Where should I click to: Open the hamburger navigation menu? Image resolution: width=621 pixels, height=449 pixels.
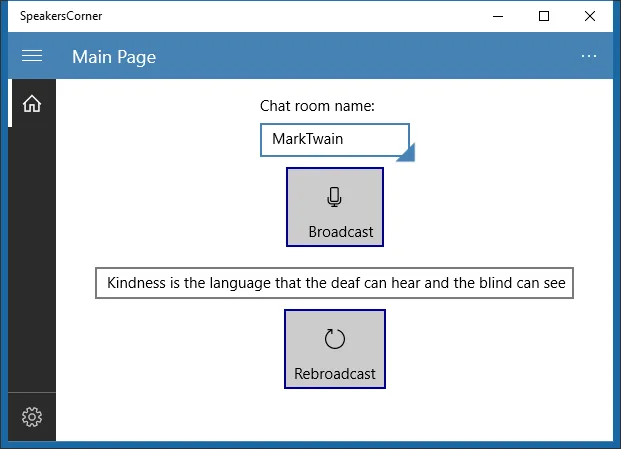click(32, 56)
